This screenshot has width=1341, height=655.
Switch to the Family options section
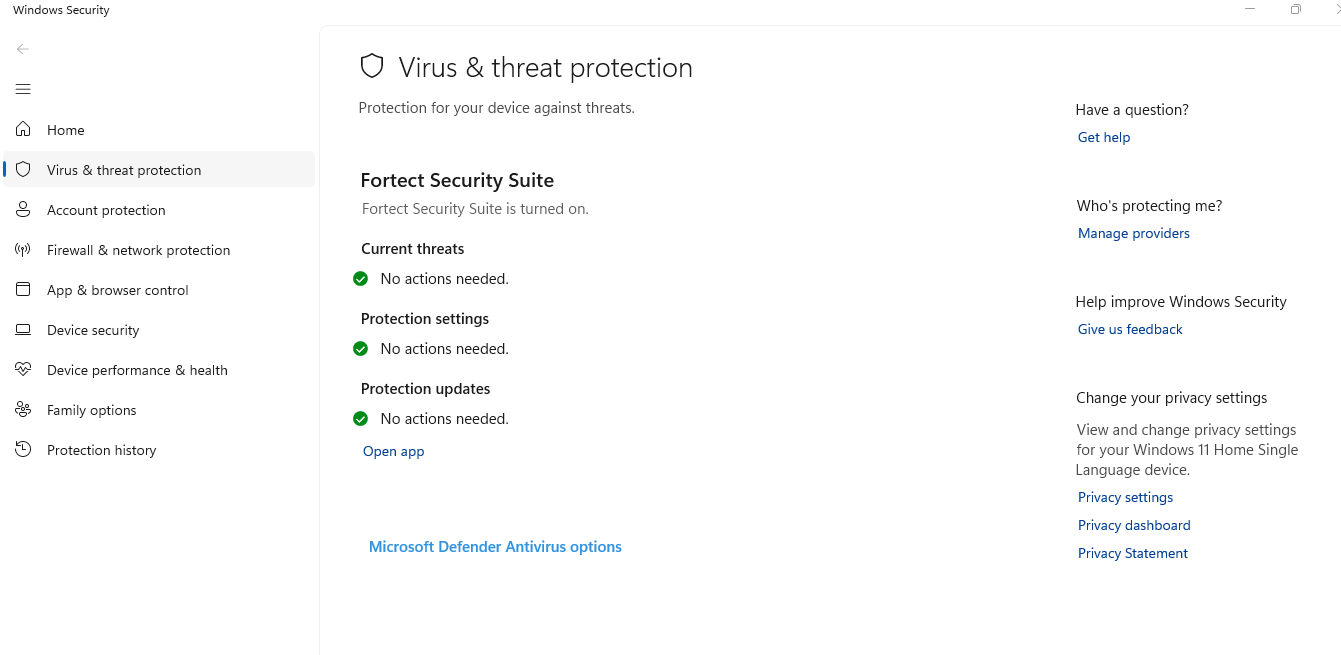(91, 409)
